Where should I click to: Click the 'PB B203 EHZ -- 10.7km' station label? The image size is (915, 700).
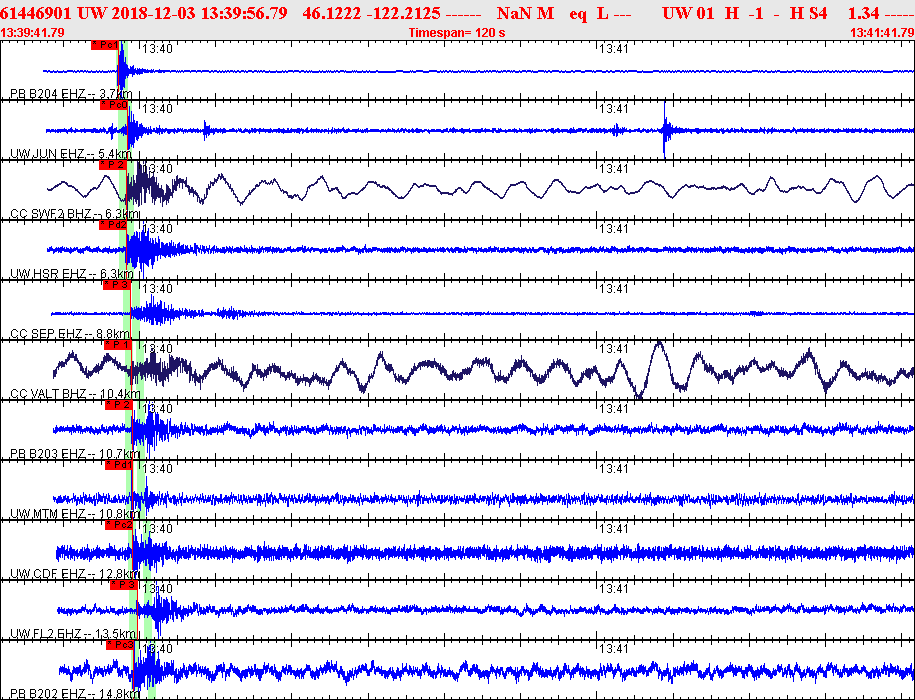[75, 454]
